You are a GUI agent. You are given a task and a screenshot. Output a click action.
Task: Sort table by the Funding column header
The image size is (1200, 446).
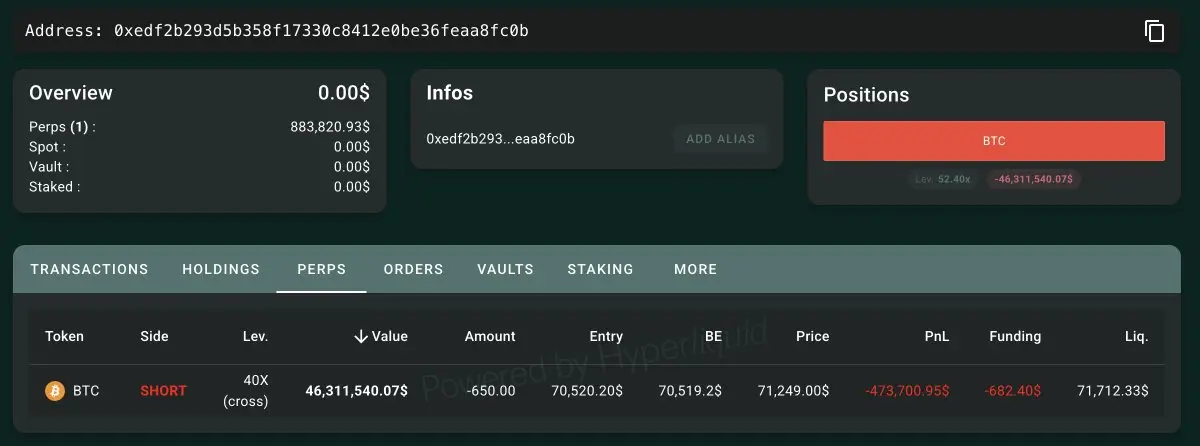pyautogui.click(x=1015, y=336)
